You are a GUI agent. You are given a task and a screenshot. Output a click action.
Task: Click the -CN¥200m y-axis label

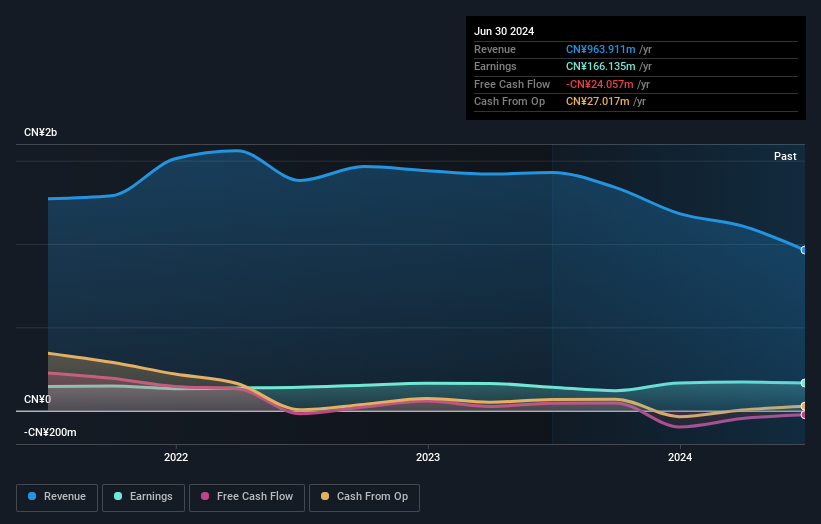point(50,432)
